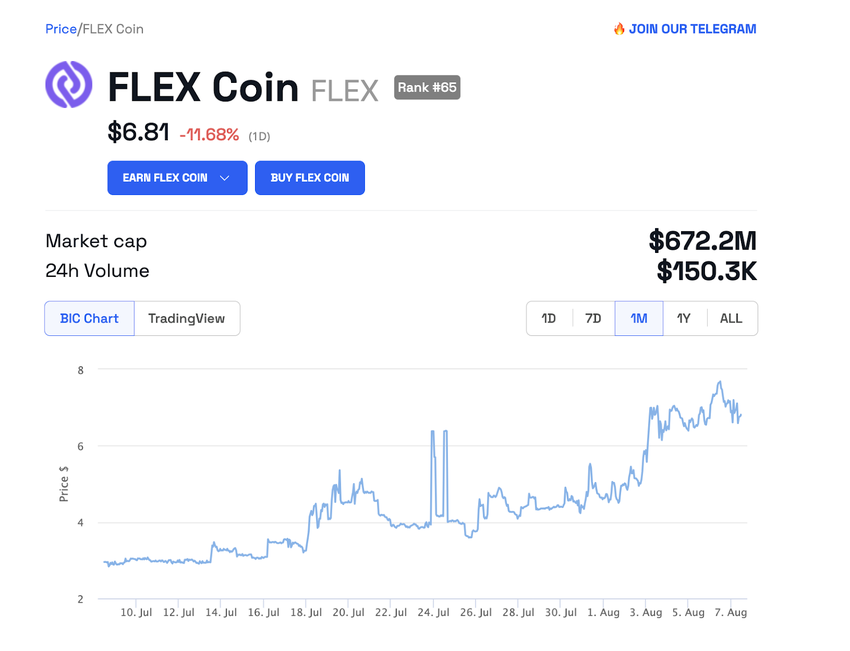Viewport: 850px width, 651px height.
Task: Open the JOIN OUR TELEGRAM link
Action: 692,29
